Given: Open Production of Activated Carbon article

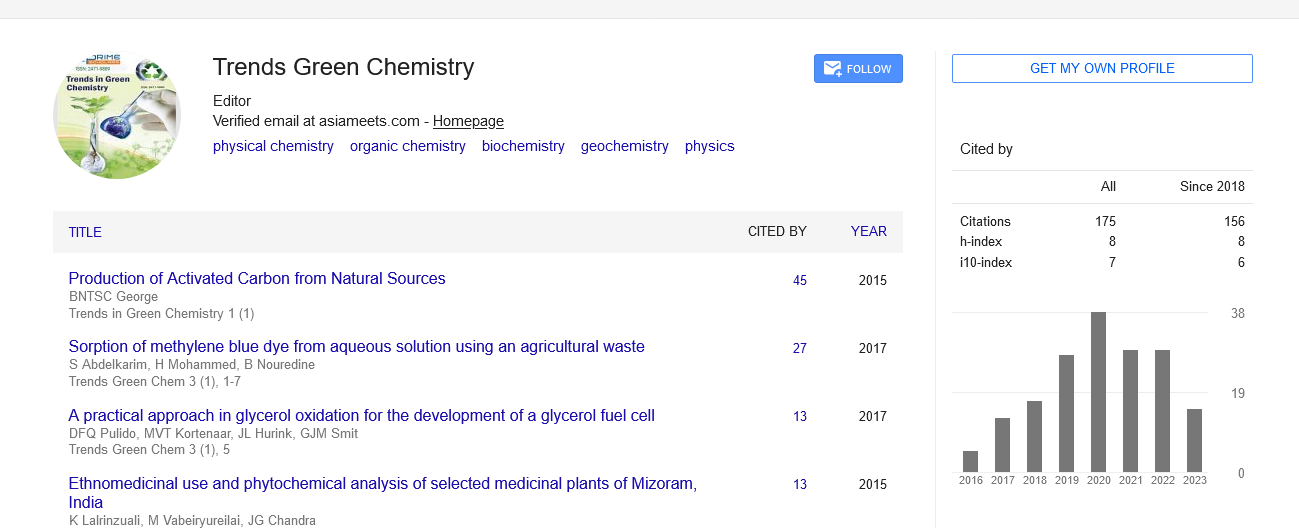Looking at the screenshot, I should [257, 279].
